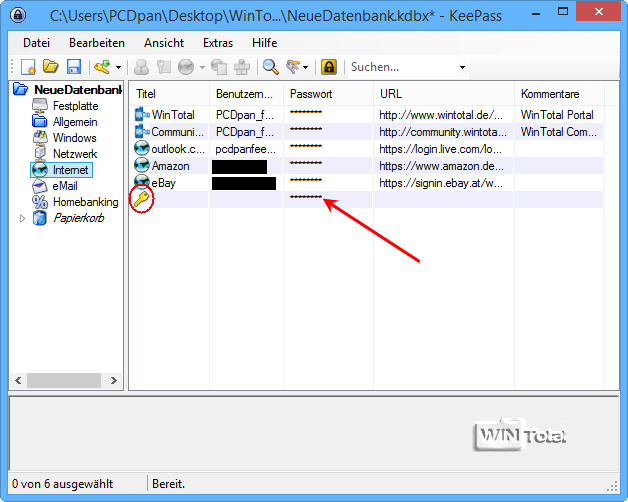Select the eMail group

[x=65, y=186]
